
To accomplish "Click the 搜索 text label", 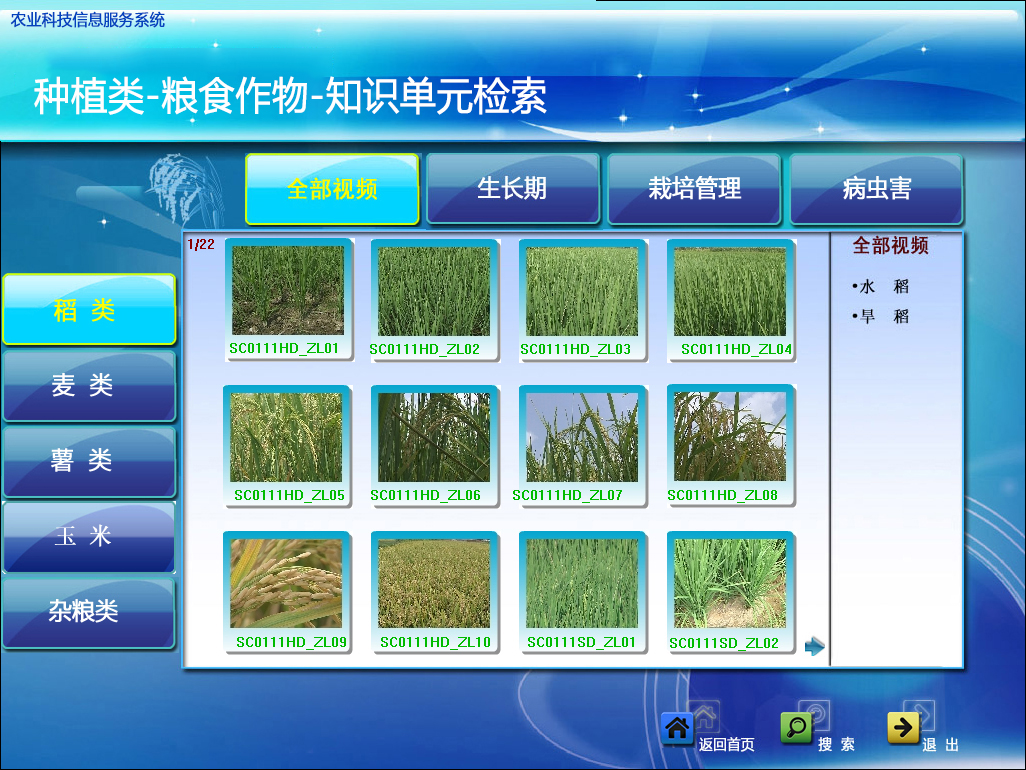I will 836,744.
